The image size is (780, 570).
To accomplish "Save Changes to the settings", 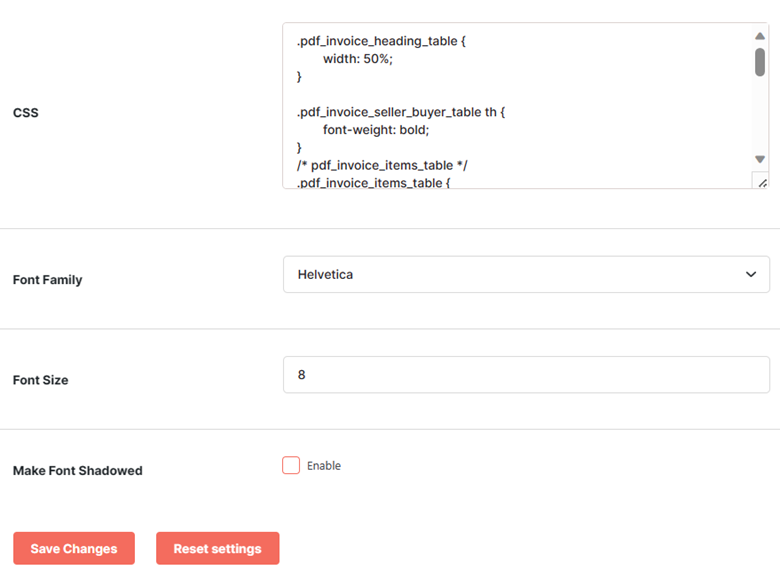I will (74, 548).
